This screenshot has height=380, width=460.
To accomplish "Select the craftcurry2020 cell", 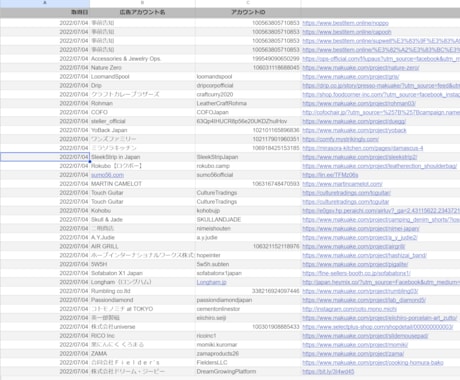I will click(248, 95).
